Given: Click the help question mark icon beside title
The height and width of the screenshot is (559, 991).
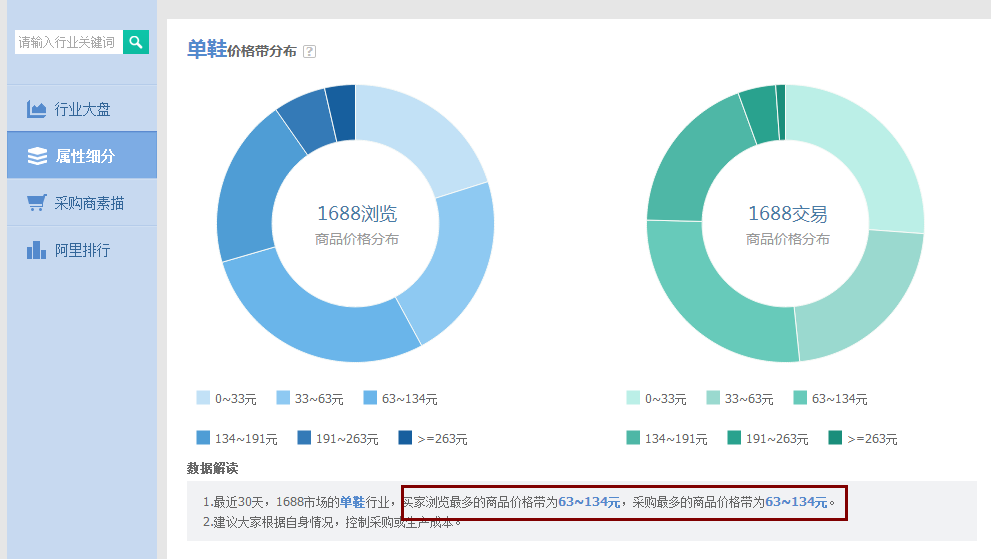Looking at the screenshot, I should click(309, 51).
